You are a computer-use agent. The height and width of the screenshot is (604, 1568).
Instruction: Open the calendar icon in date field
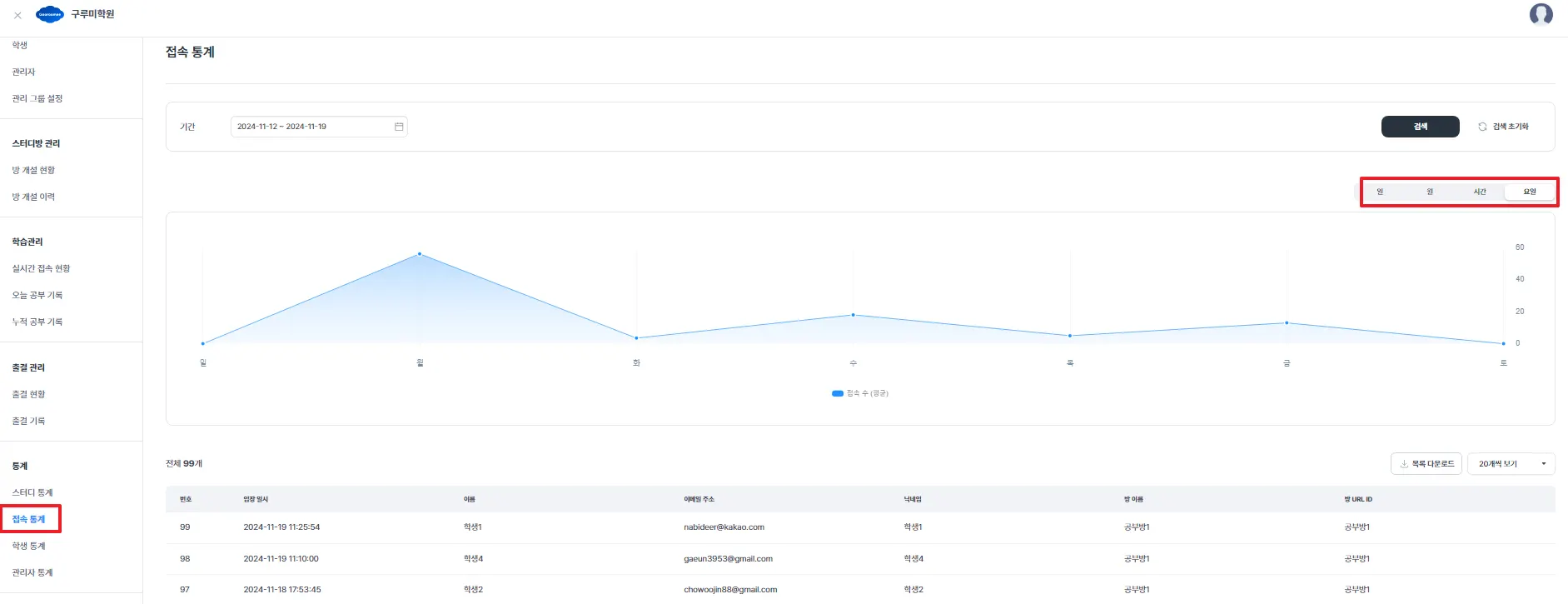[399, 127]
